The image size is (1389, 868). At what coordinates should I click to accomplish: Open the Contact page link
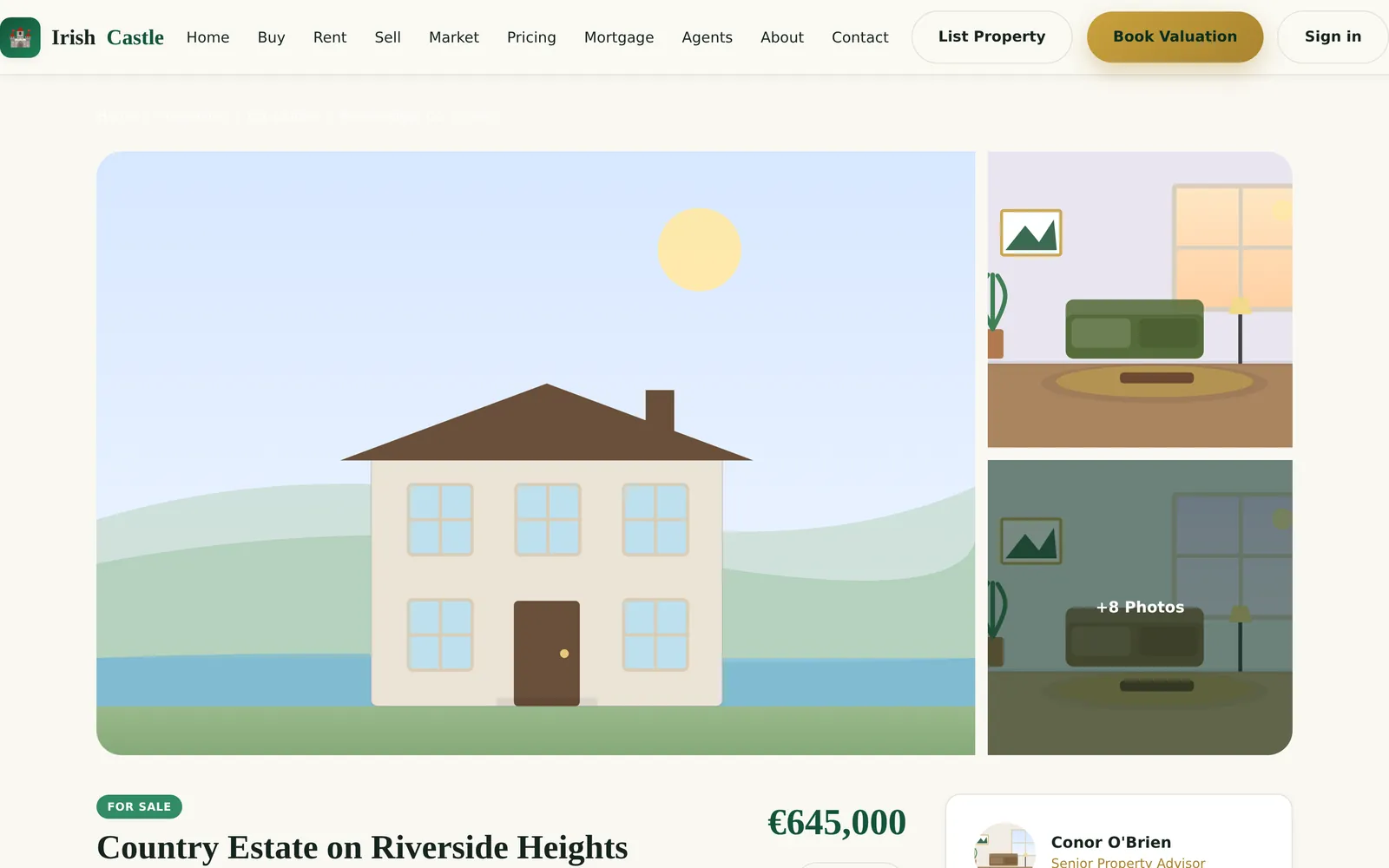[x=860, y=37]
